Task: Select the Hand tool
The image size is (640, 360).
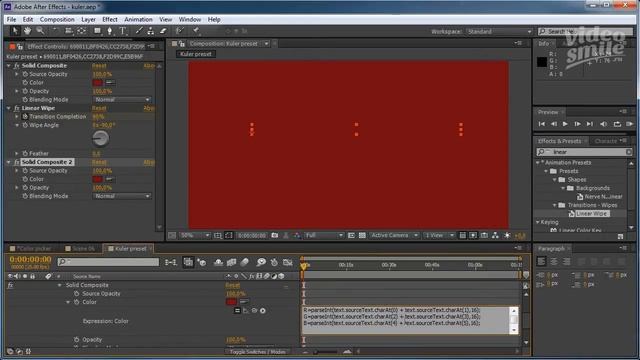Action: (x=27, y=31)
